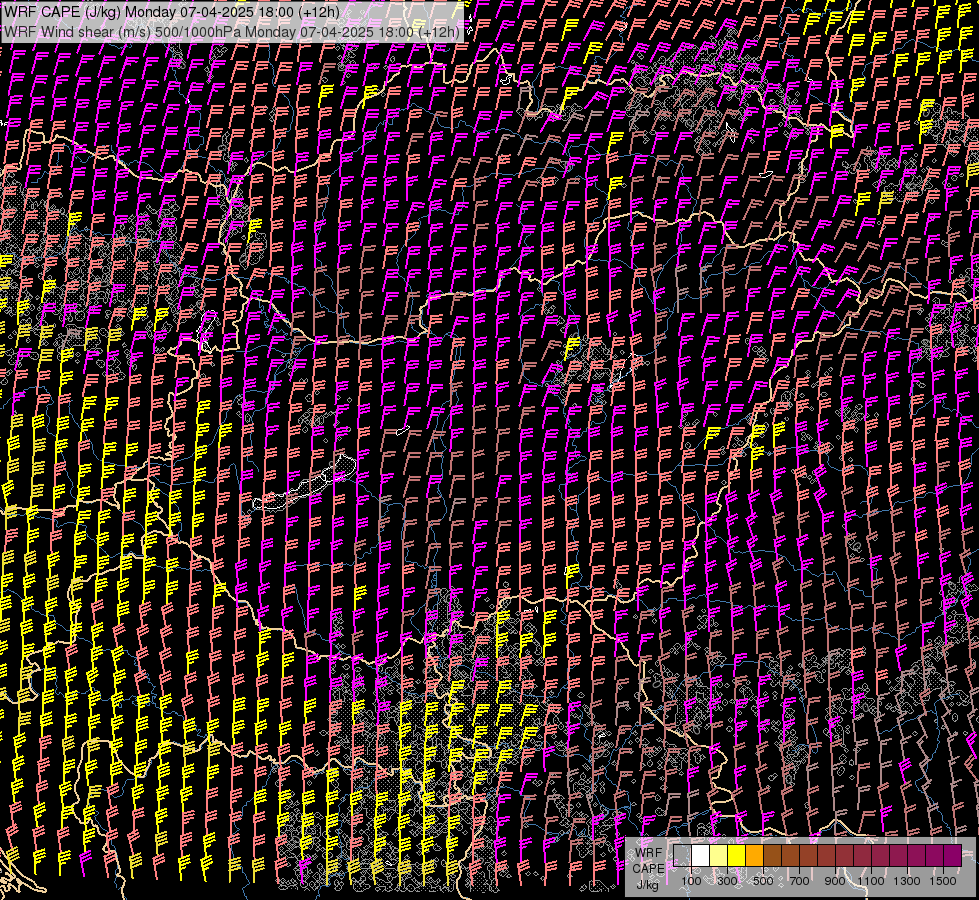Screen dimensions: 979x900
Task: Select the bright yellow CAPE legend swatch
Action: click(737, 856)
